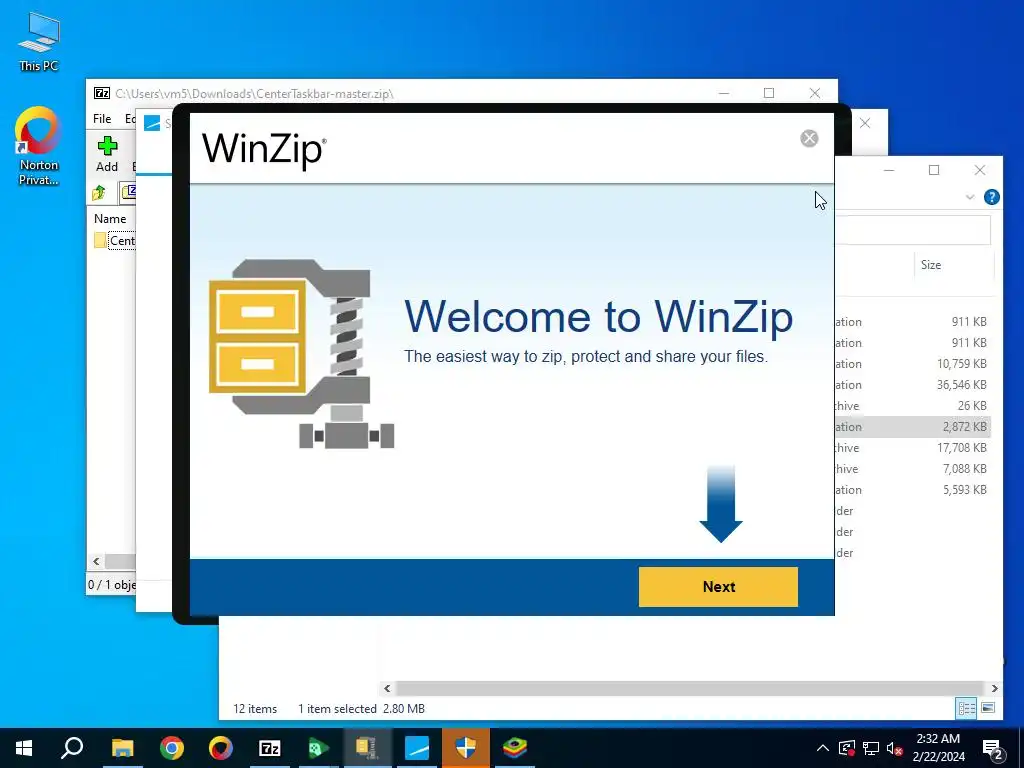Screen dimensions: 1024x768
Task: Select the row with 5,593 KB size
Action: [913, 489]
